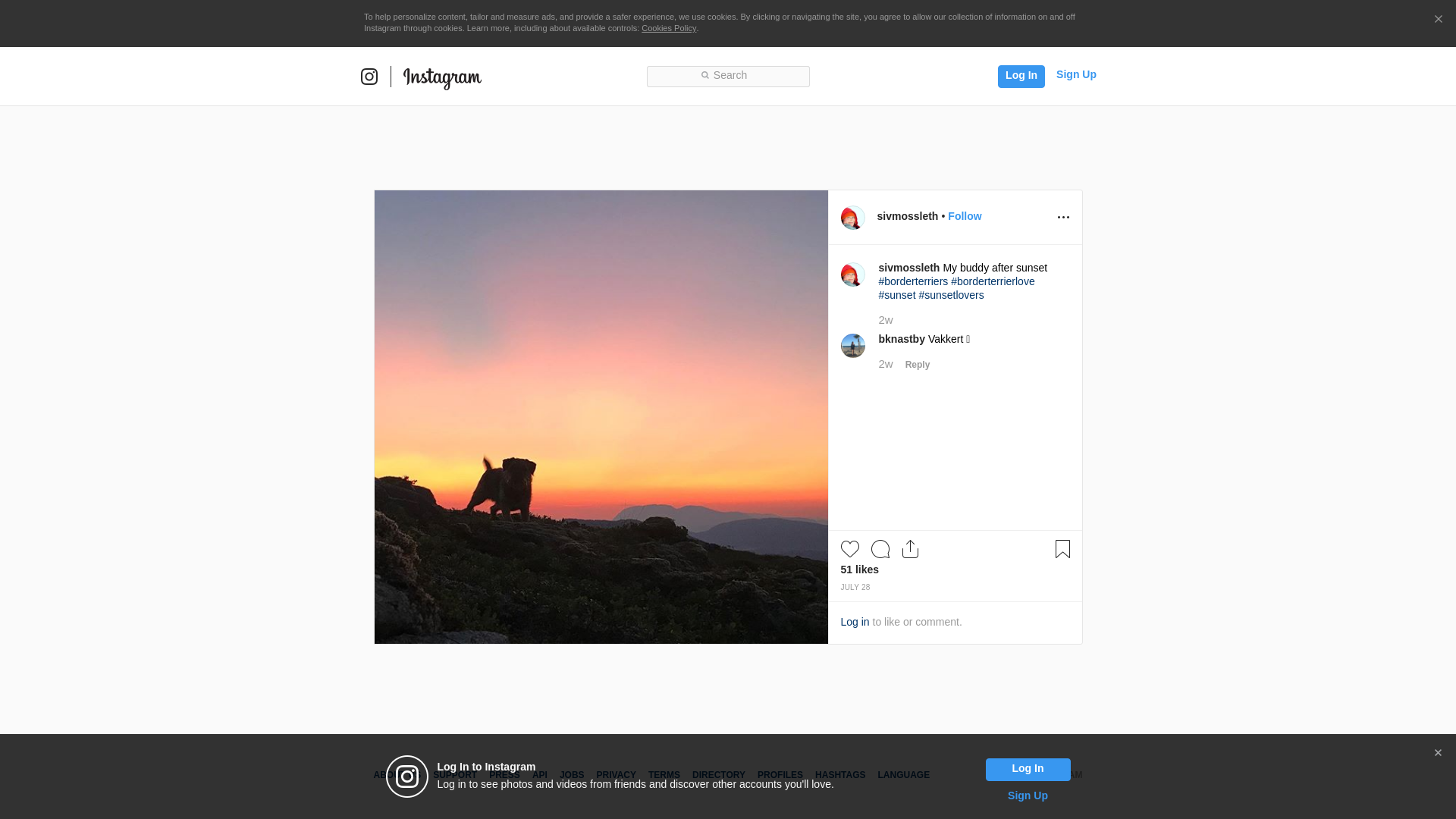Open the #borderterriers hashtag
Viewport: 1456px width, 819px height.
(x=913, y=281)
